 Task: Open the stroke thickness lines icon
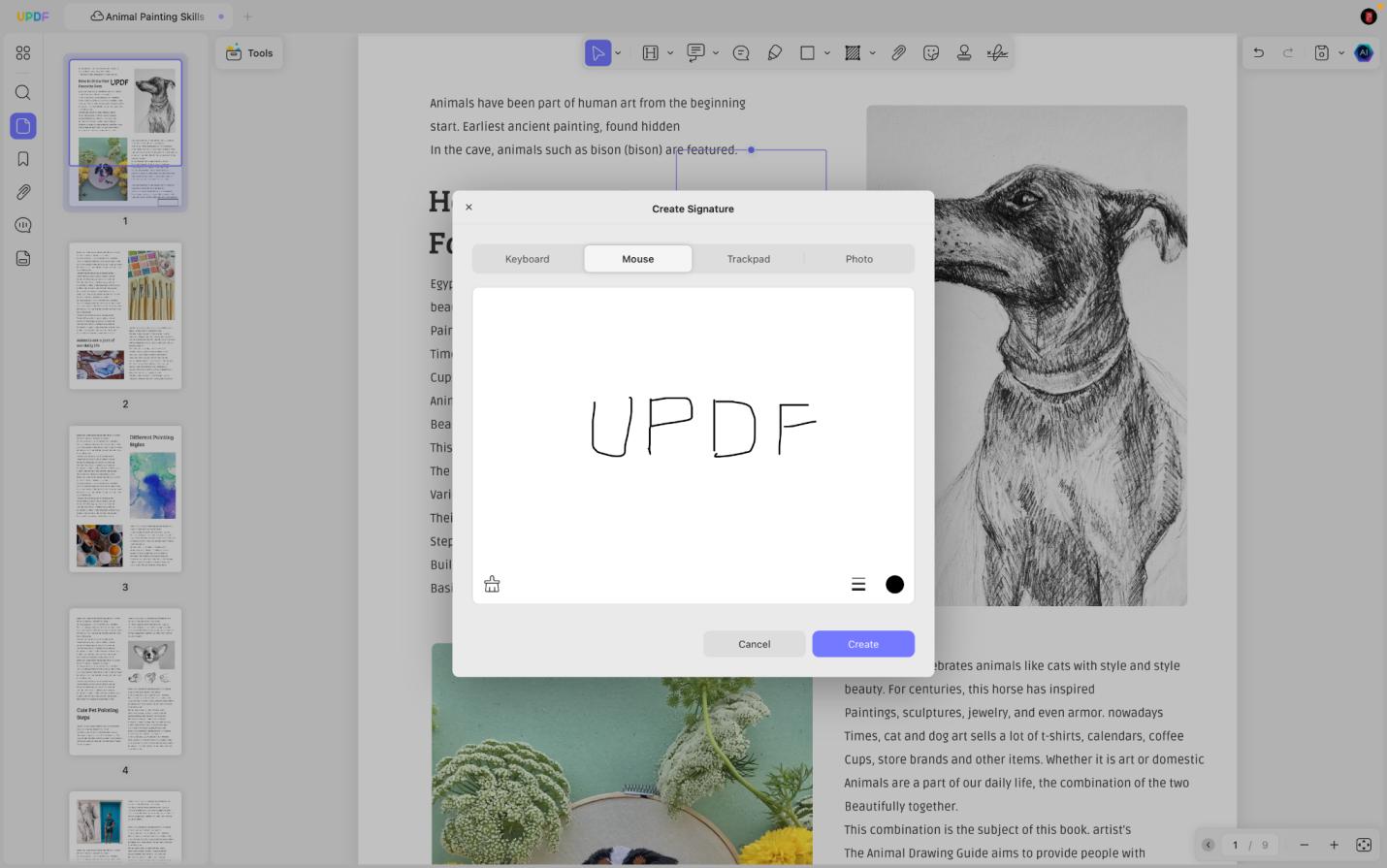[858, 585]
